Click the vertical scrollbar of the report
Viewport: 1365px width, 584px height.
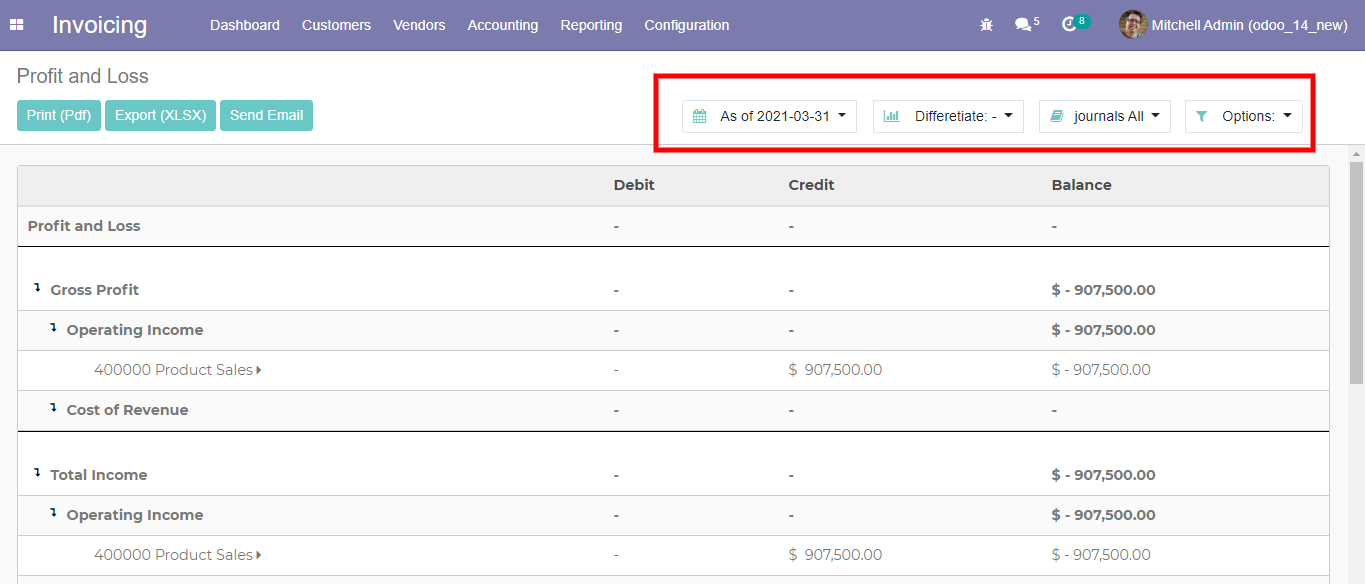click(1356, 270)
